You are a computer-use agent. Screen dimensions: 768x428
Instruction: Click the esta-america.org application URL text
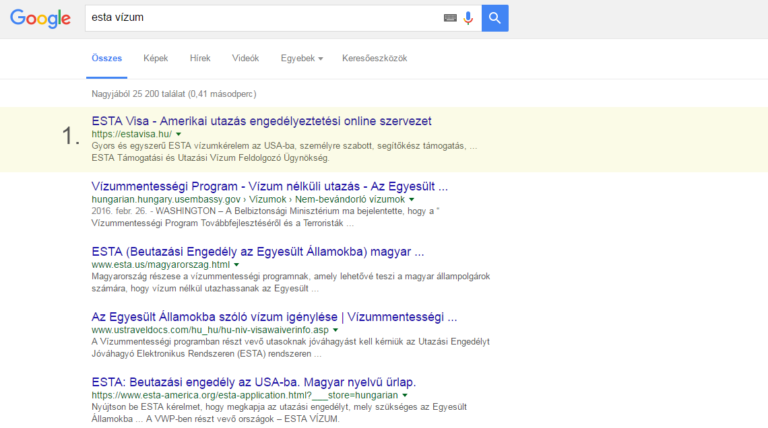click(245, 395)
